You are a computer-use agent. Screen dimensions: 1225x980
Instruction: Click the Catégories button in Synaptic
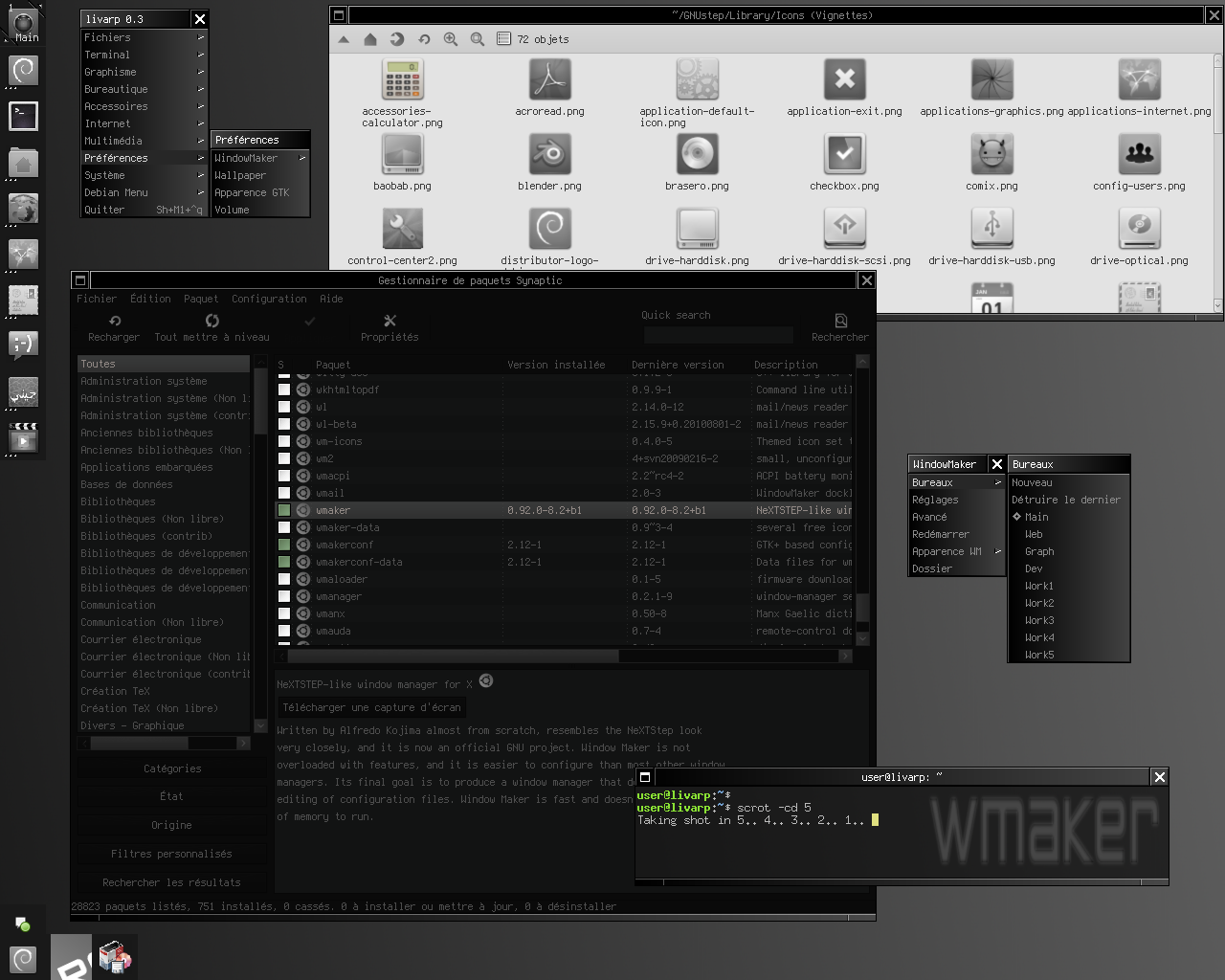pos(172,768)
